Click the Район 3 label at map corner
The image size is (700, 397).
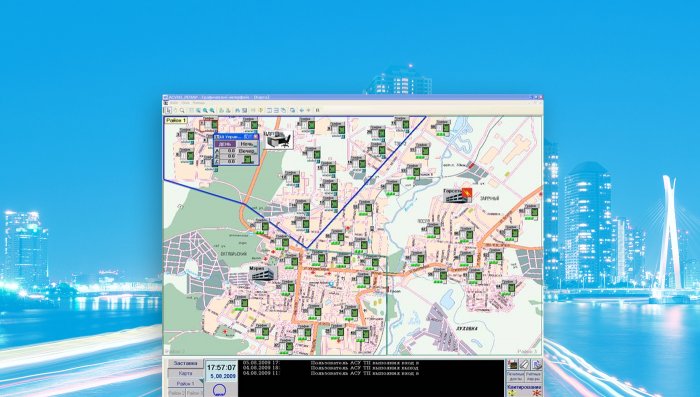528,351
